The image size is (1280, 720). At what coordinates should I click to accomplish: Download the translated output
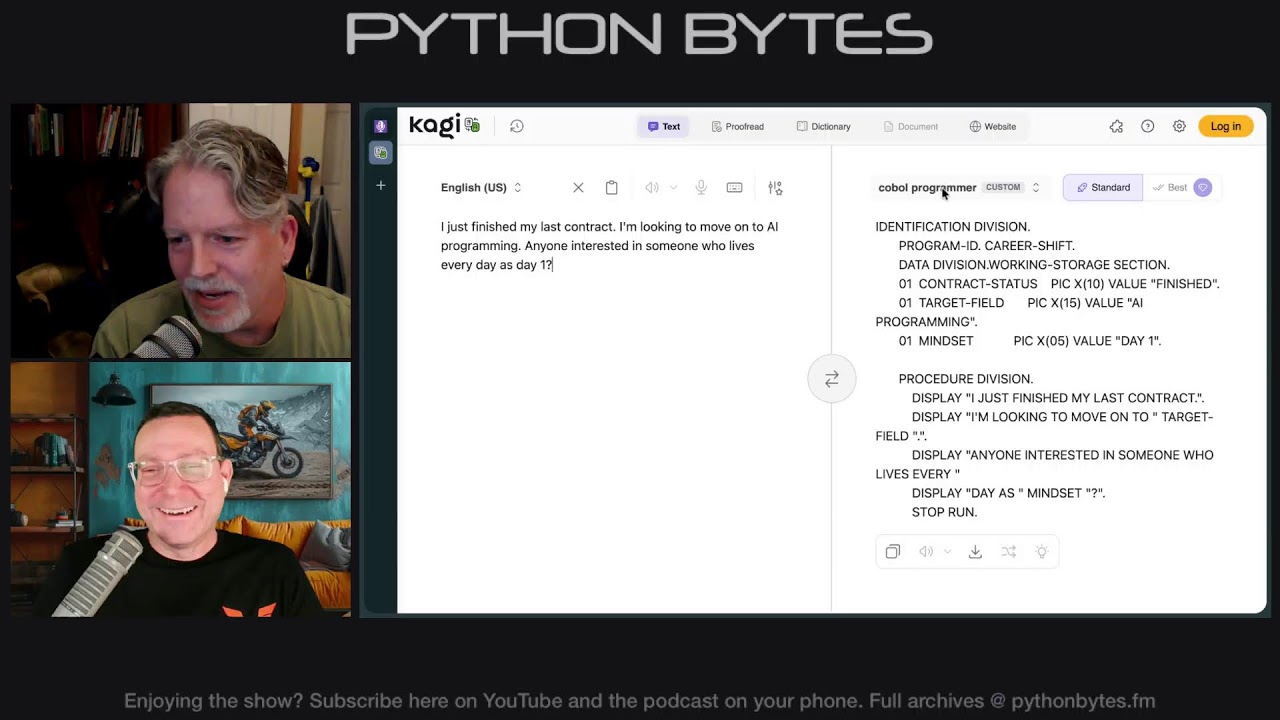[975, 552]
